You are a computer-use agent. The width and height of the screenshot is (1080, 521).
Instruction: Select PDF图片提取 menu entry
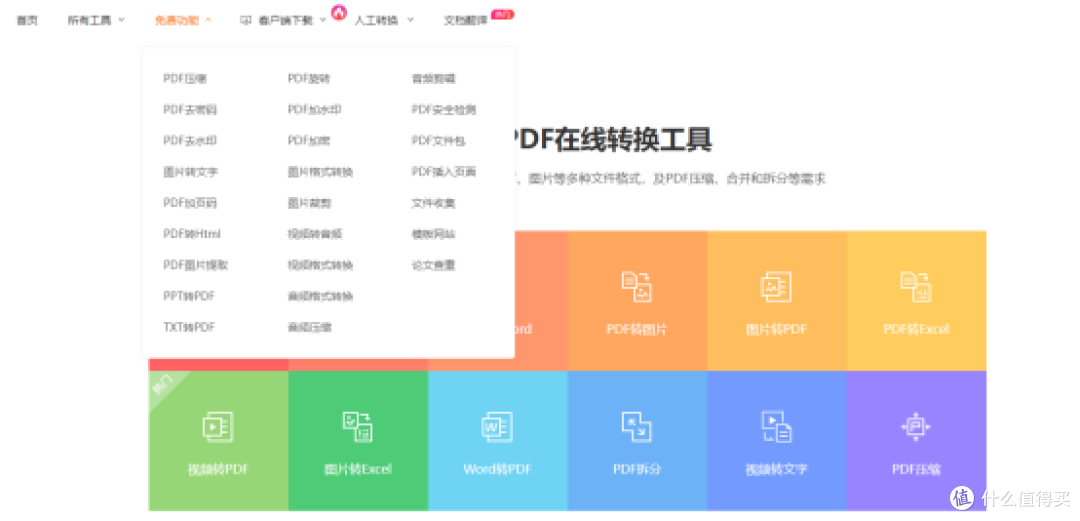pos(196,265)
